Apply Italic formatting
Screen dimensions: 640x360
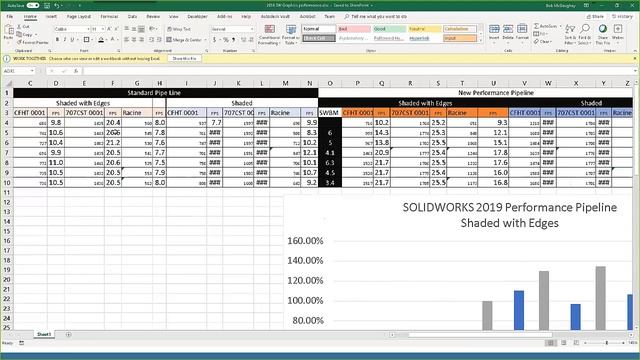click(64, 40)
